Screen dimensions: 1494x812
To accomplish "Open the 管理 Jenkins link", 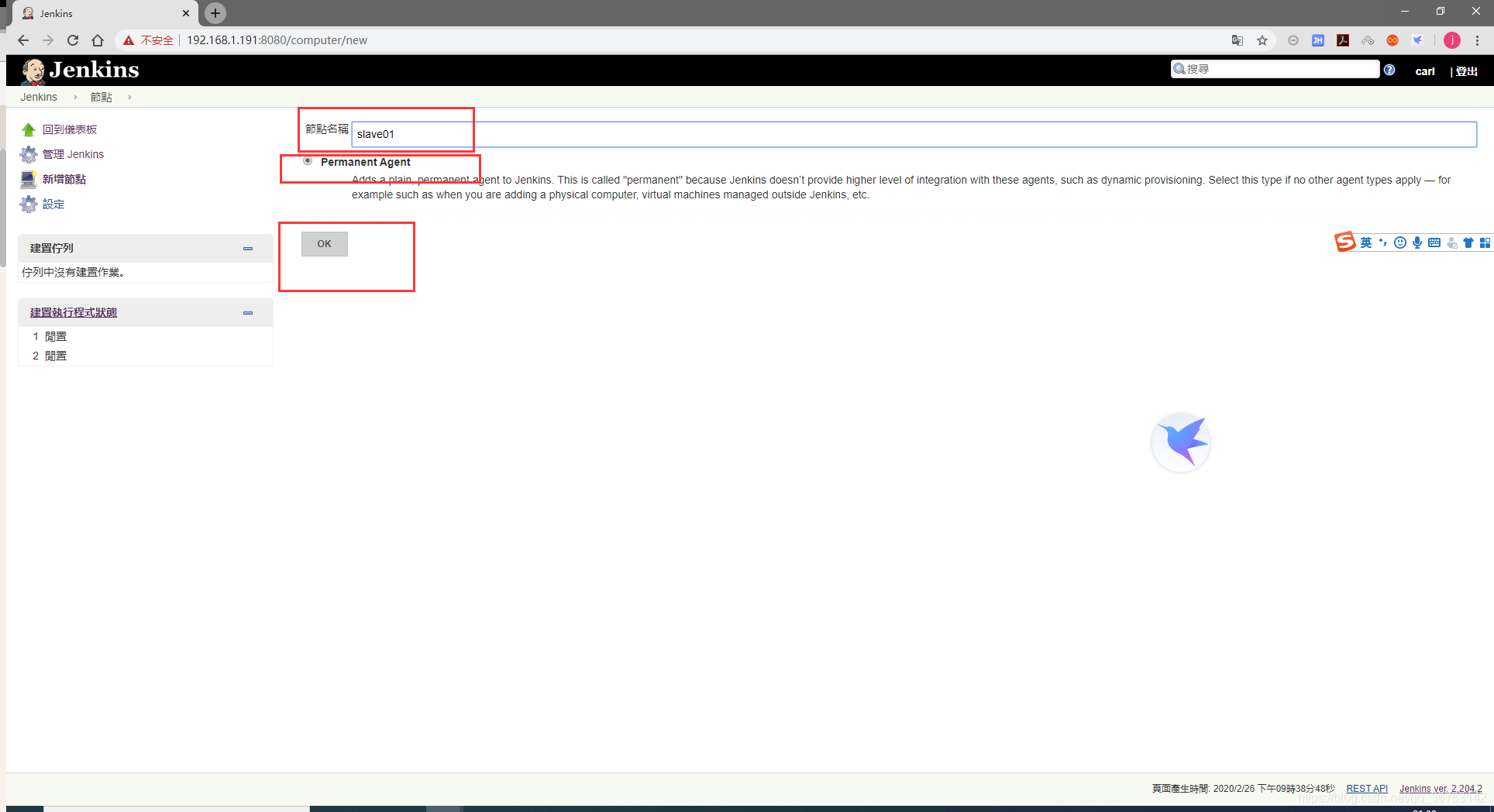I will [x=73, y=154].
